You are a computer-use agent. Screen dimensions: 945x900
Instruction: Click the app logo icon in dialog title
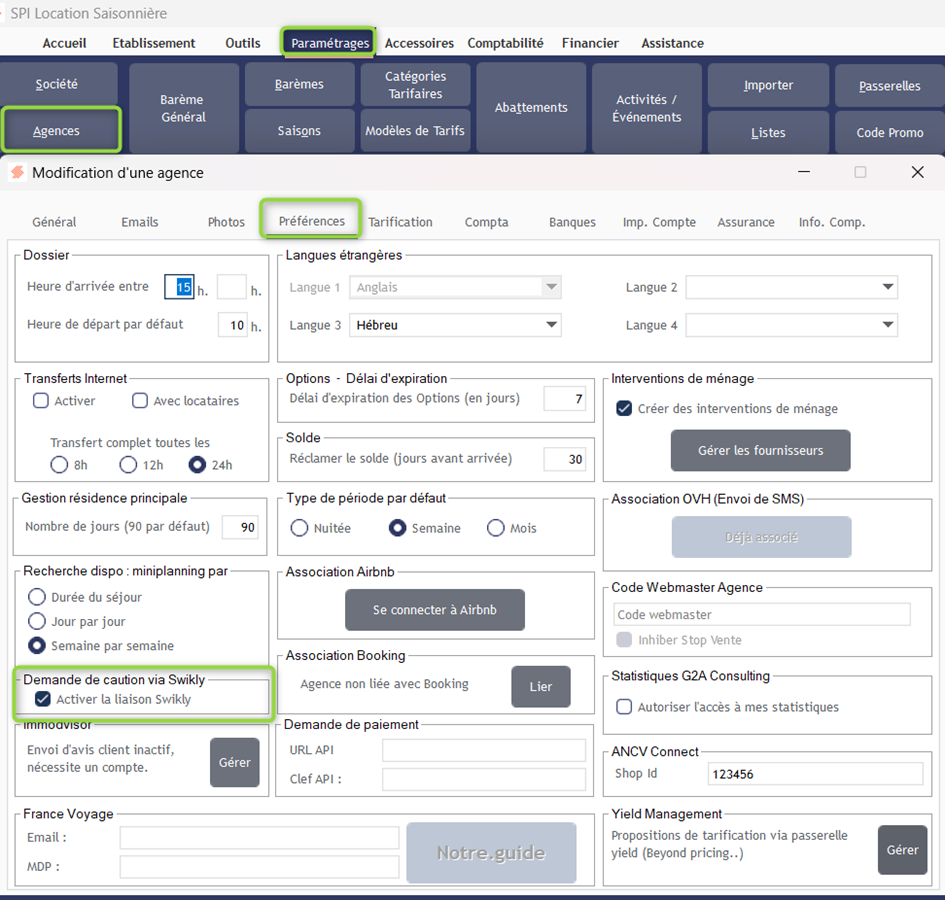[x=17, y=172]
